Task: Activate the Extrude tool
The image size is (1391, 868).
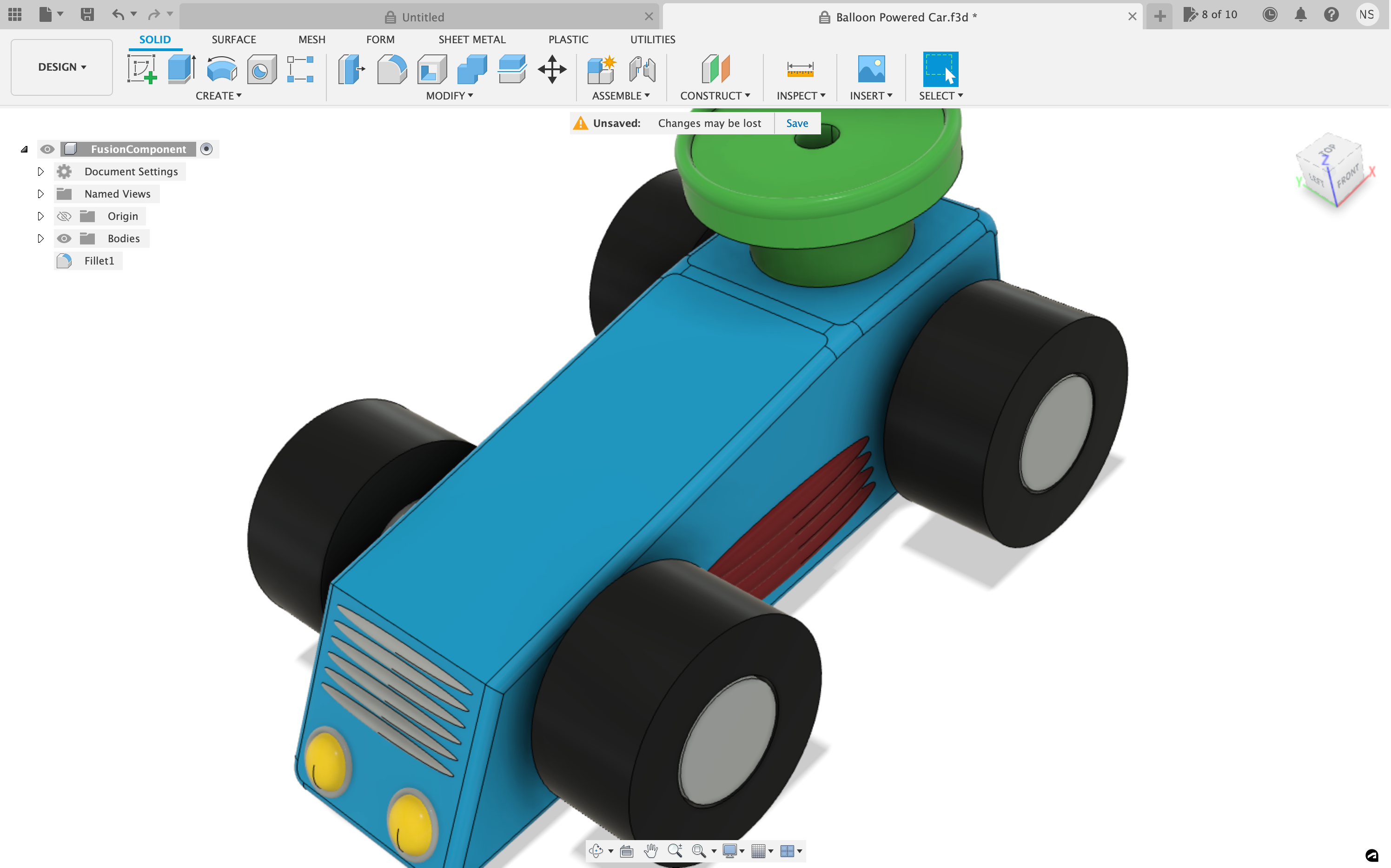Action: tap(181, 69)
